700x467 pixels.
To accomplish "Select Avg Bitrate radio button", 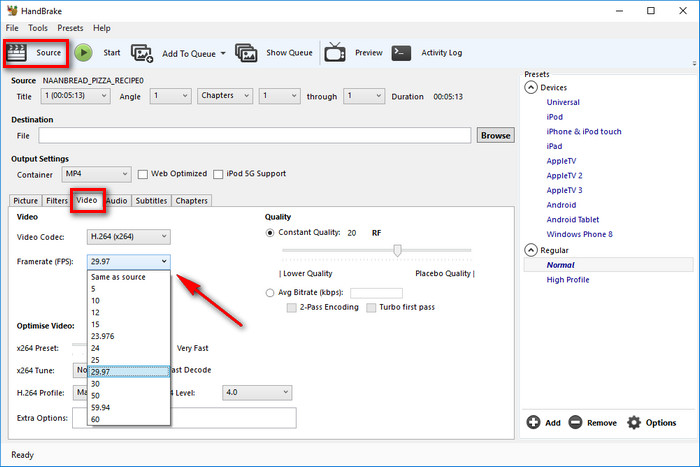I will pyautogui.click(x=270, y=293).
